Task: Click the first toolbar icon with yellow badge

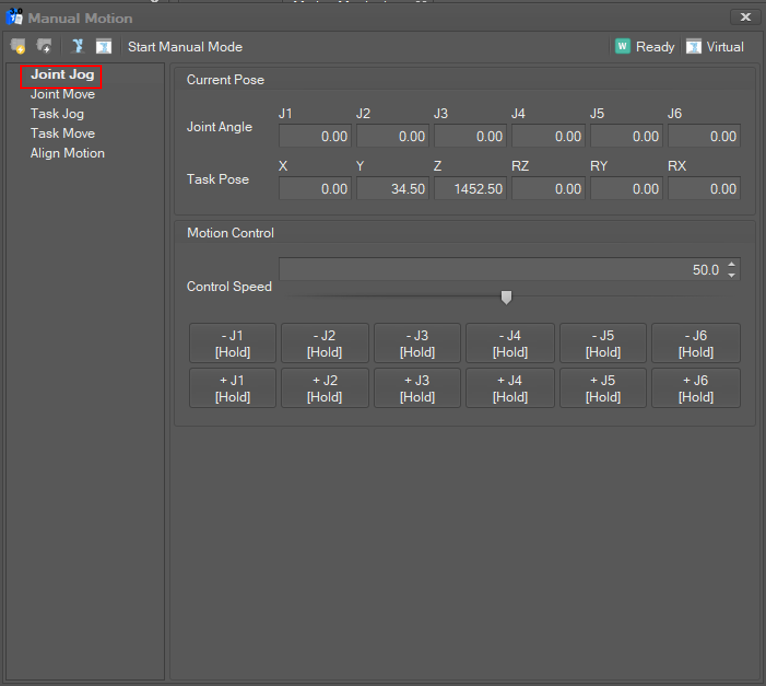Action: click(x=18, y=47)
